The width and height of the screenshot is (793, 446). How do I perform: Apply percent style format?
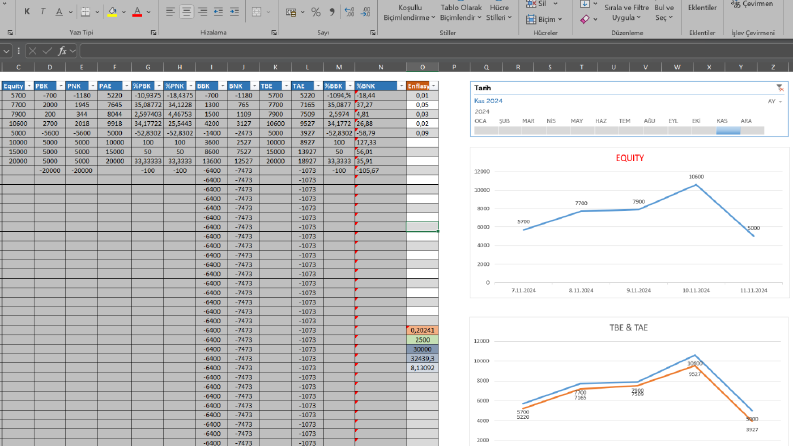tap(316, 12)
